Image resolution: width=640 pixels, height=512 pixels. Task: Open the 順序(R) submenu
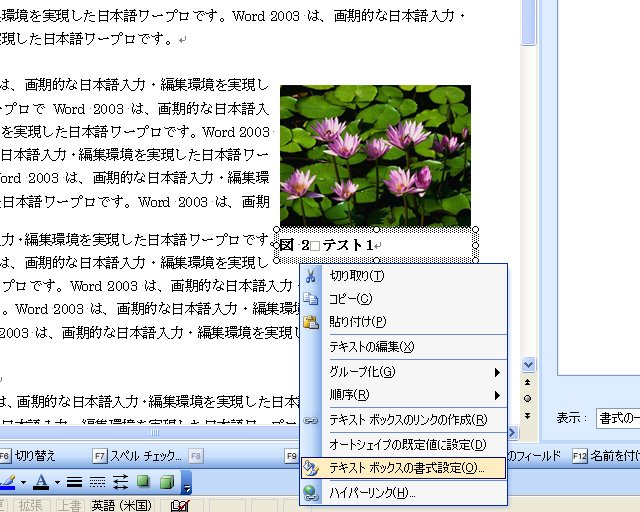pos(403,395)
